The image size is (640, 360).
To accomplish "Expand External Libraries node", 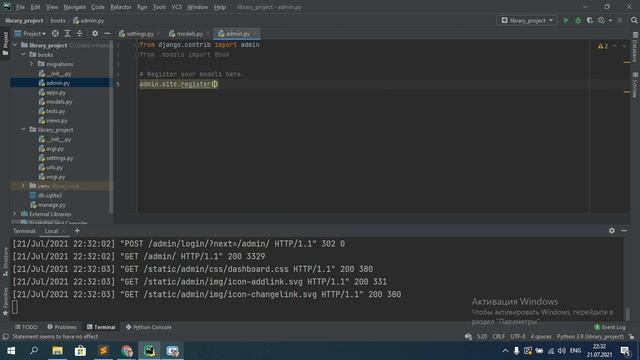I will click(x=16, y=213).
